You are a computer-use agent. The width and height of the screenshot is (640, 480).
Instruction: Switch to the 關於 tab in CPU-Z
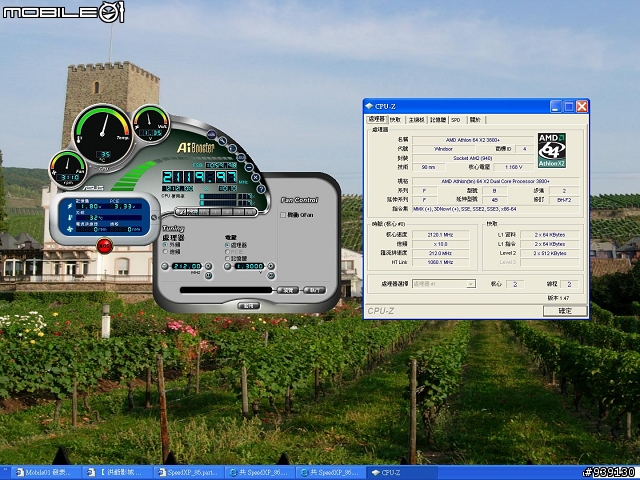pos(476,120)
